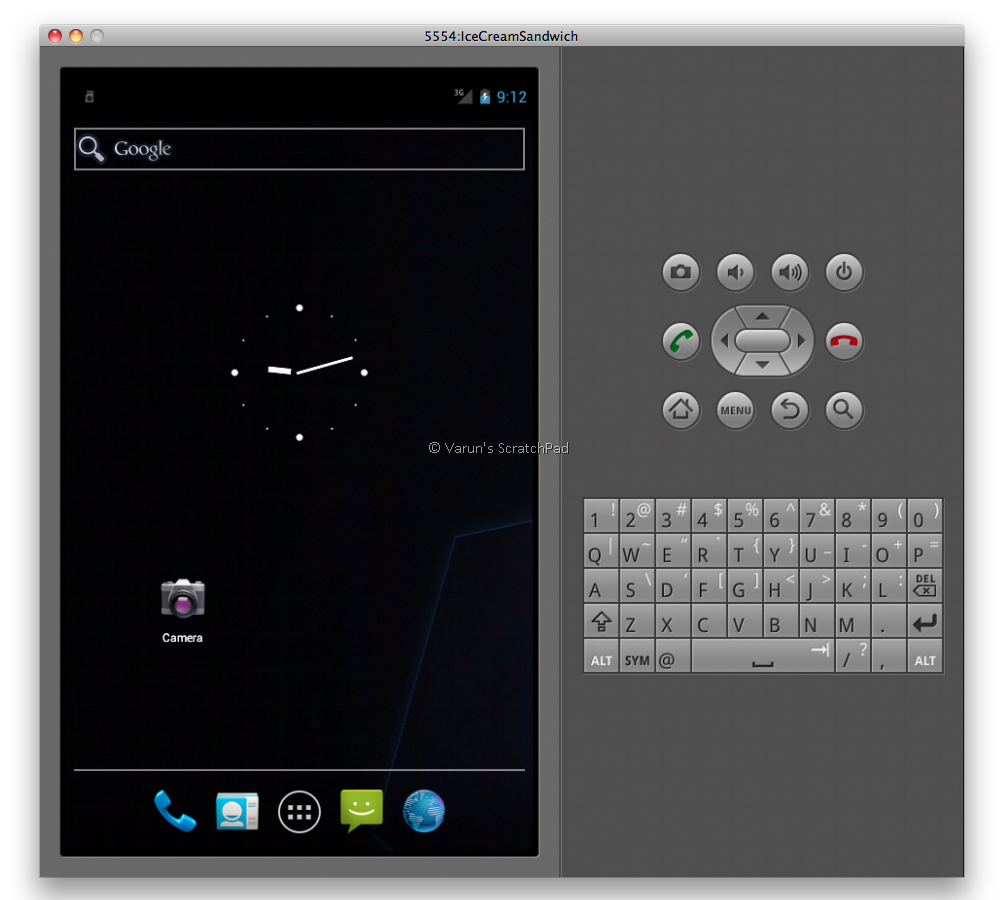Click the Shift arrow key
This screenshot has height=900, width=1004.
601,621
